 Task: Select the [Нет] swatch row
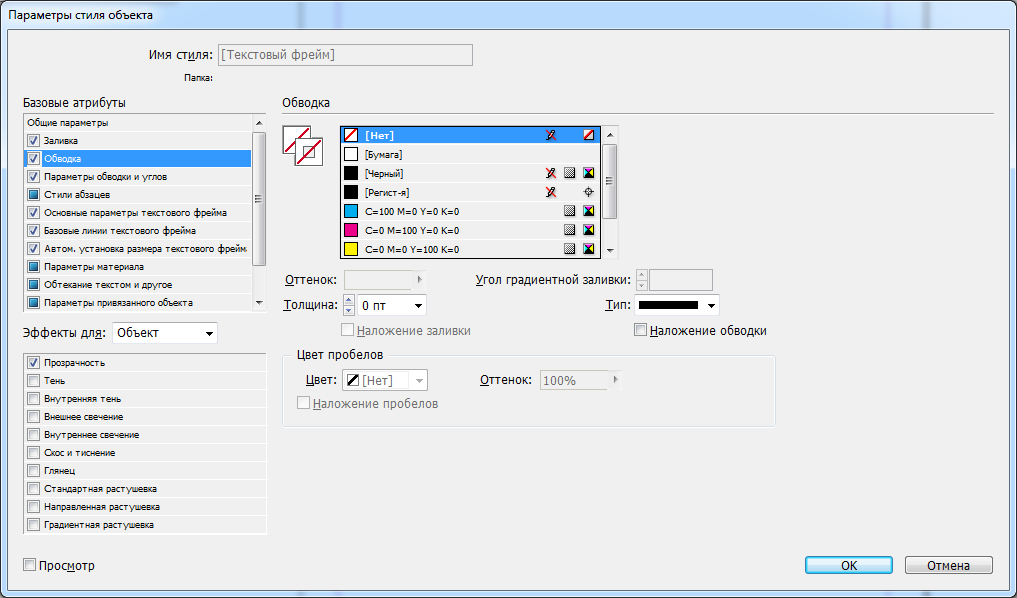(x=471, y=135)
